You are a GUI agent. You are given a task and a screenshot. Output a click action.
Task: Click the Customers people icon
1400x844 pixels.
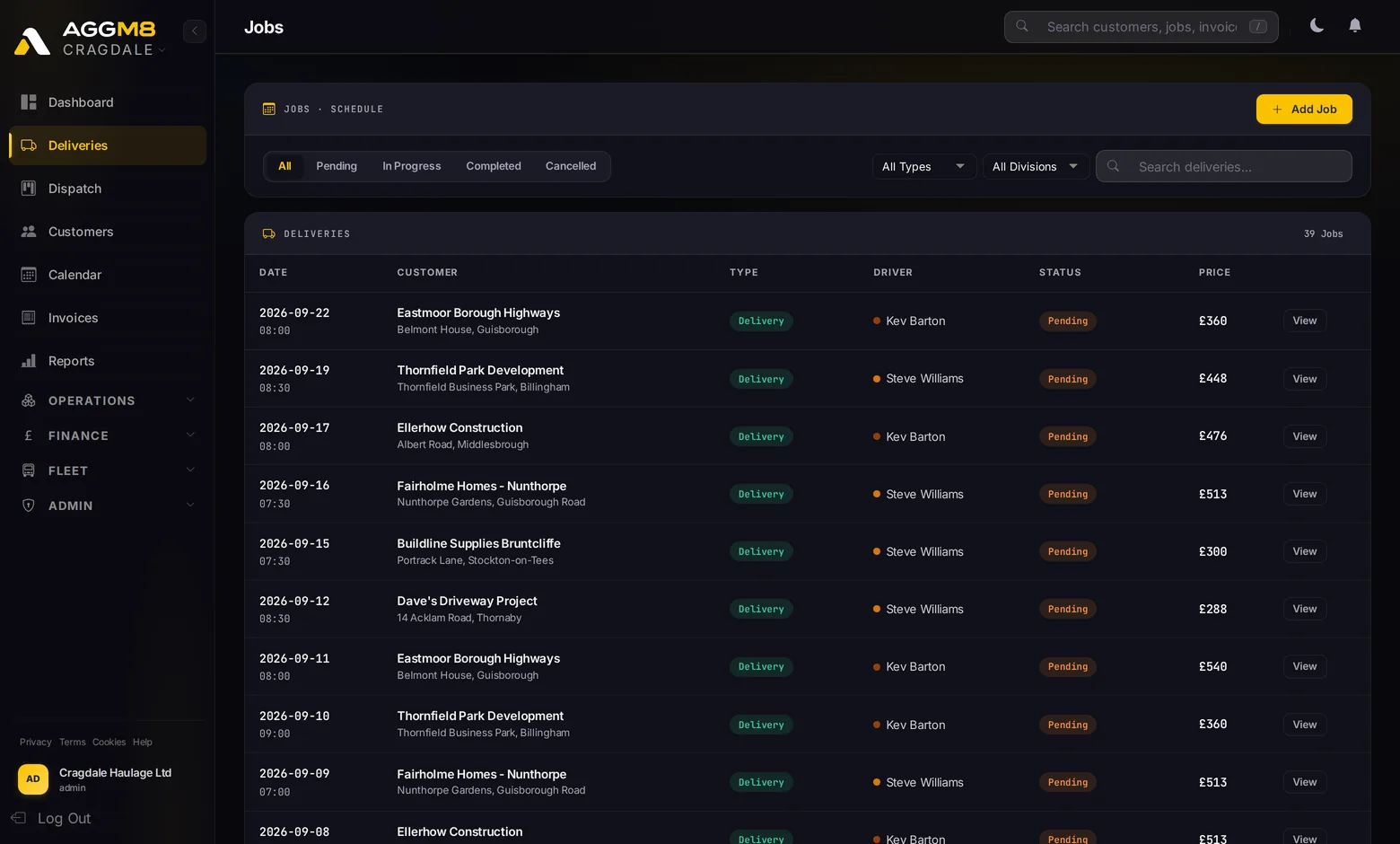(29, 232)
